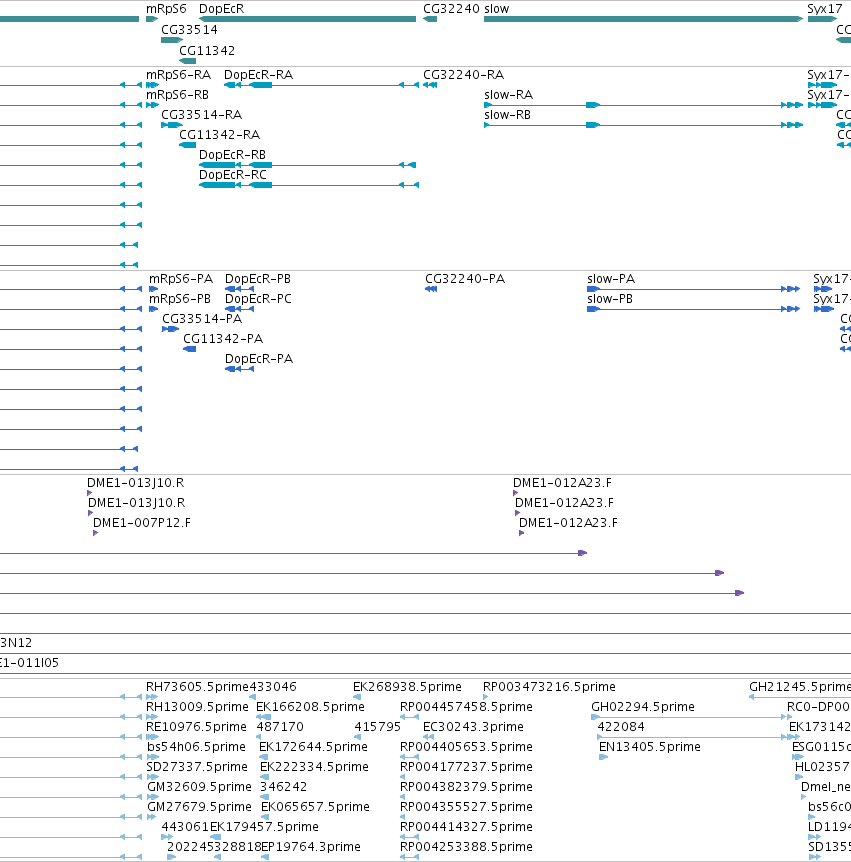Click the long teal slow gene bar

pos(643,19)
